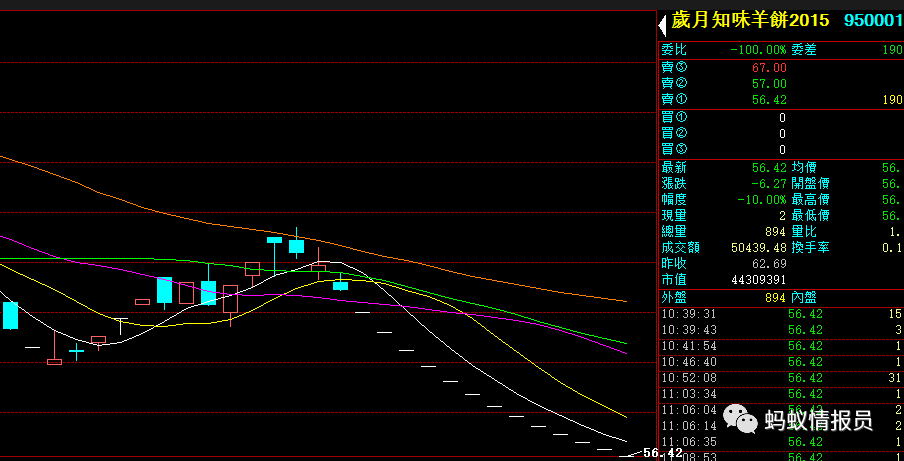Click the 外盤 label
Image resolution: width=904 pixels, height=461 pixels.
(675, 298)
